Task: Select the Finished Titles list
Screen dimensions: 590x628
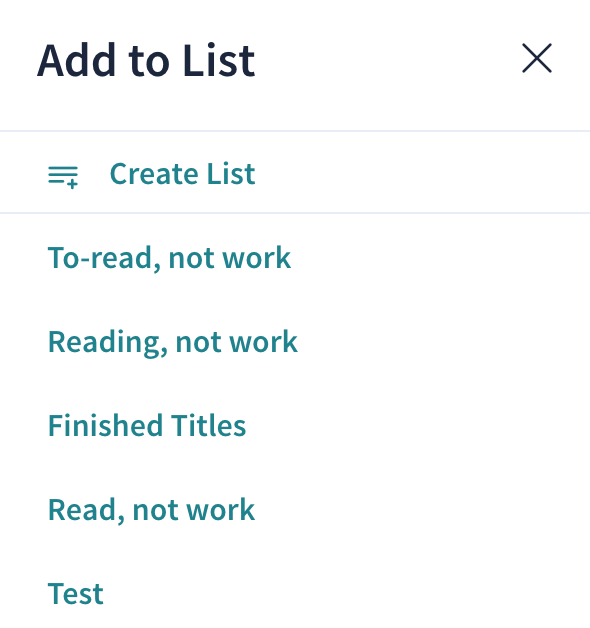Action: 147,425
